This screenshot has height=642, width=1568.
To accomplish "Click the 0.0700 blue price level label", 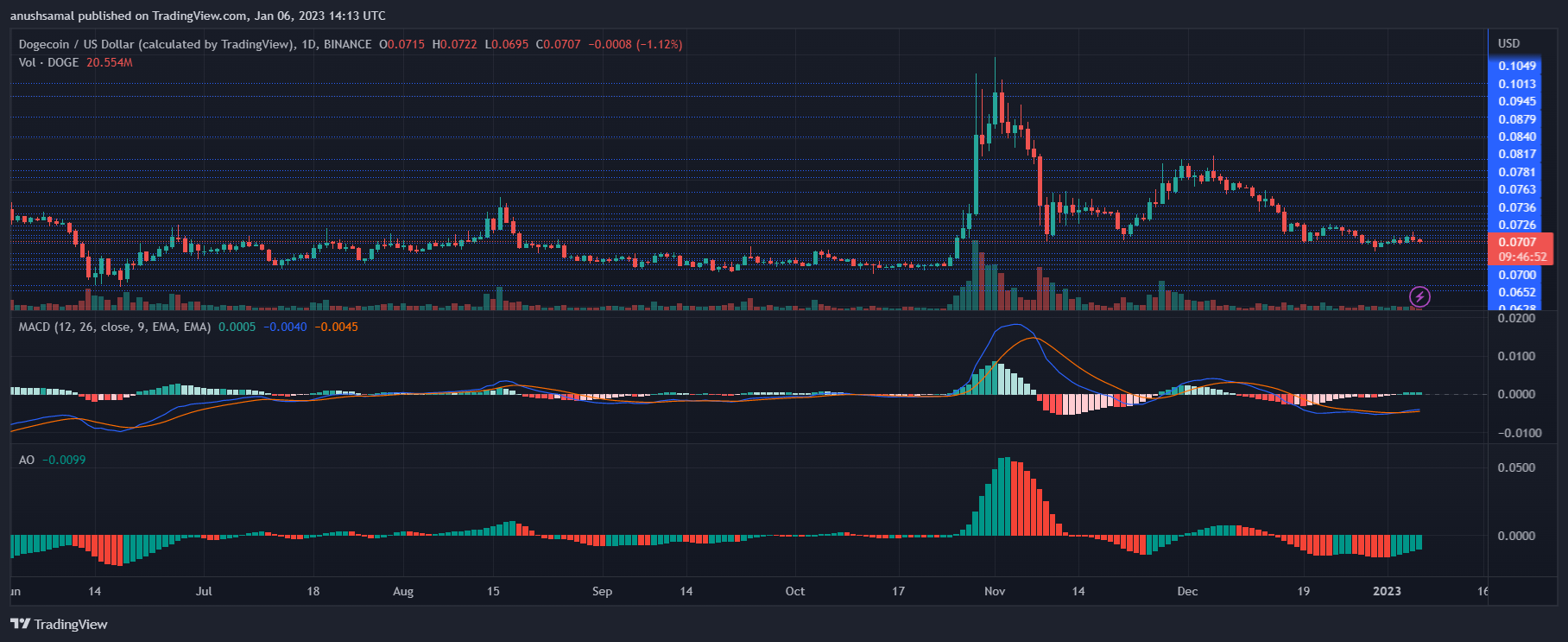I will (x=1517, y=275).
